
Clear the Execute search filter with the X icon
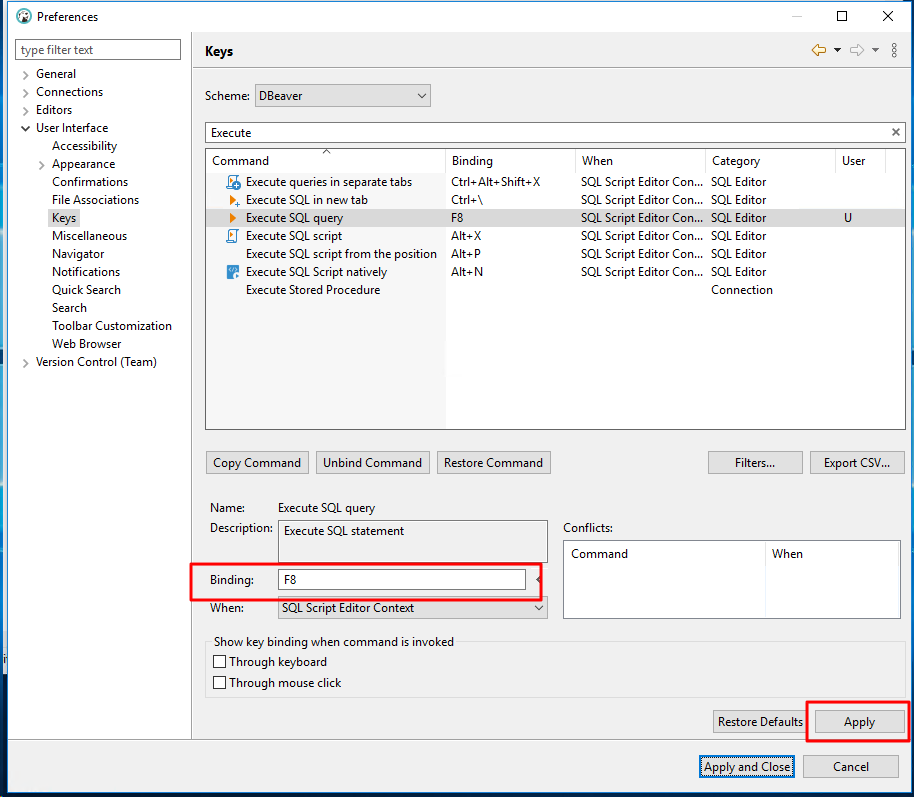(895, 132)
